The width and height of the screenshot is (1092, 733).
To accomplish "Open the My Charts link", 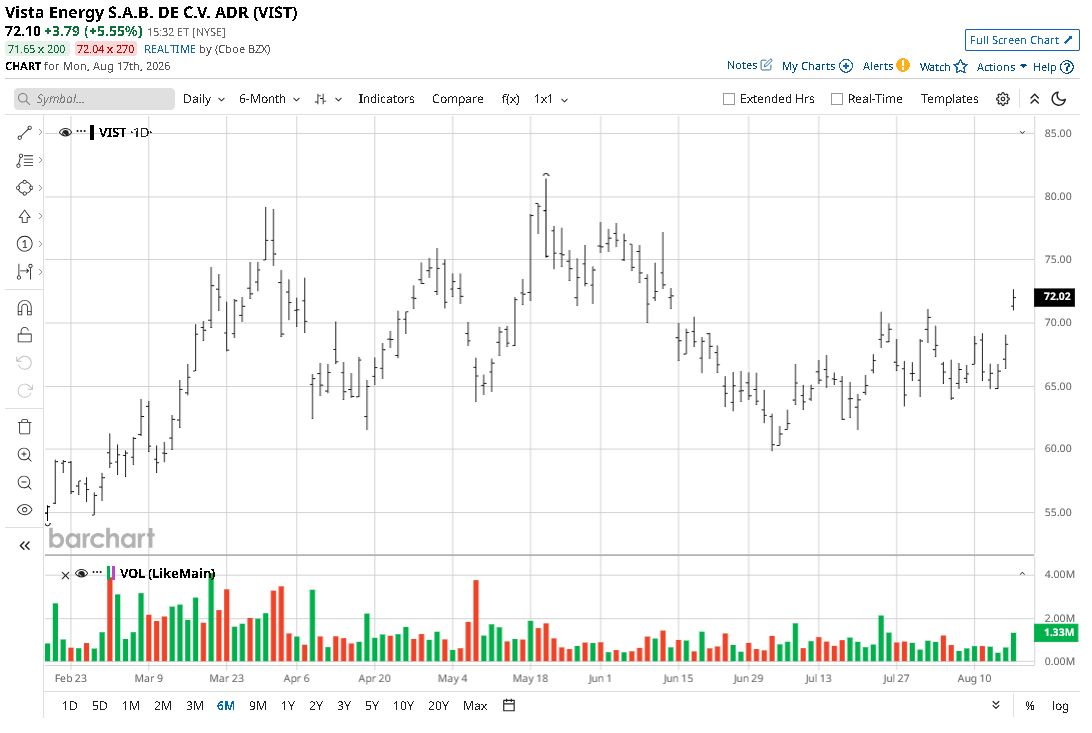I will 808,66.
